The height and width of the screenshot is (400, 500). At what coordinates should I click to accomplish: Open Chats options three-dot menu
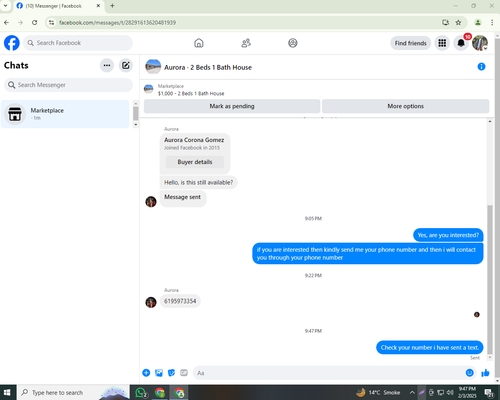point(107,65)
